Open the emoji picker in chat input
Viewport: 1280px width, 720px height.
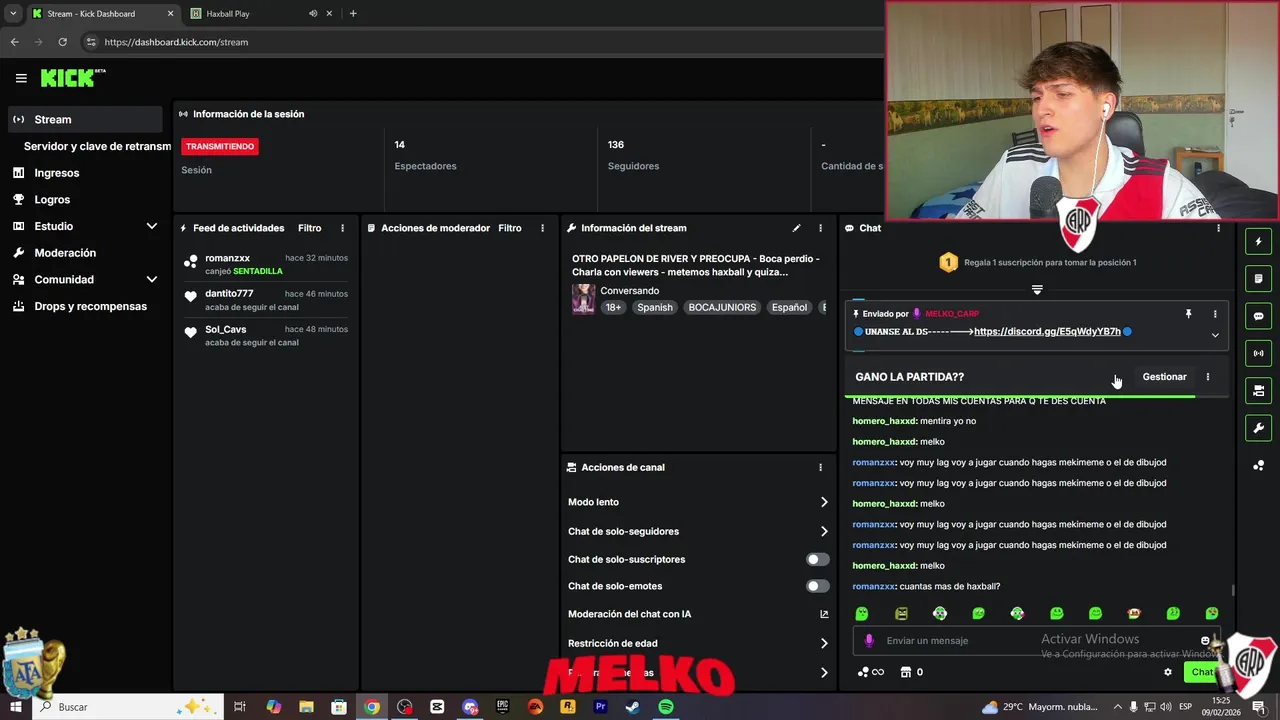click(1205, 641)
